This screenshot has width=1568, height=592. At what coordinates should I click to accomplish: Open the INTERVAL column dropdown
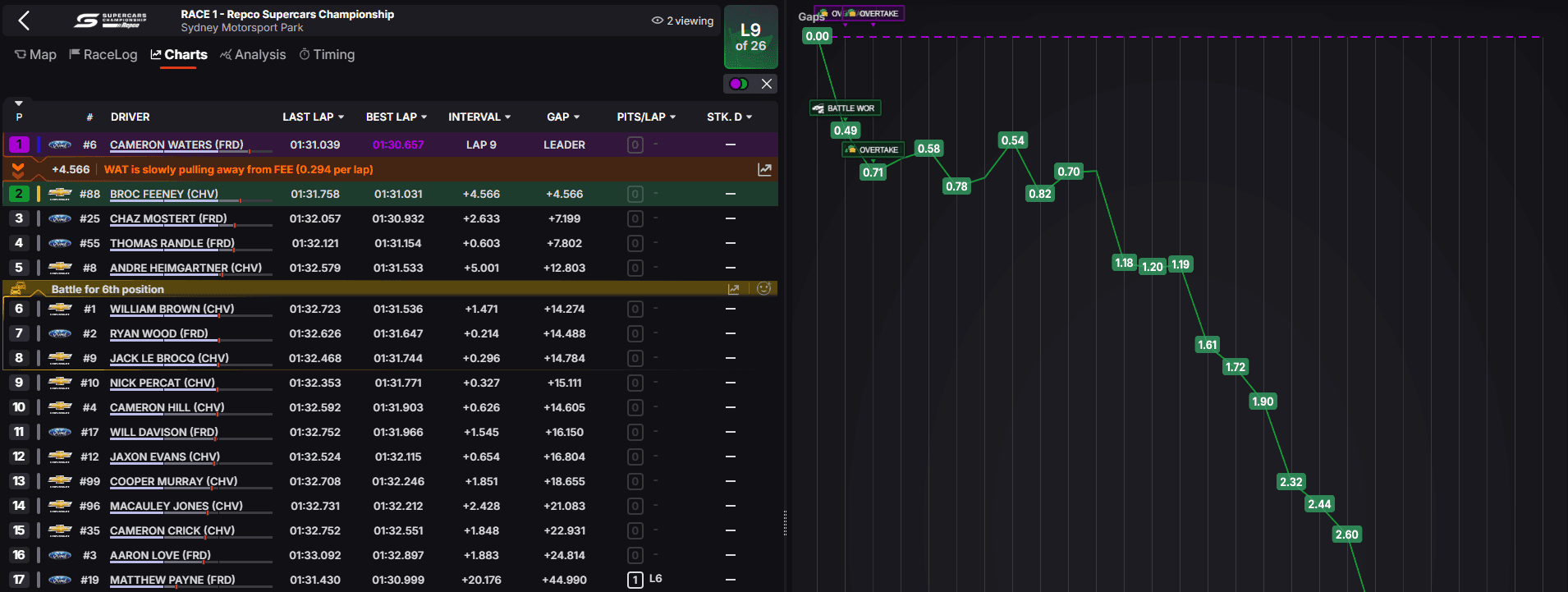point(479,117)
